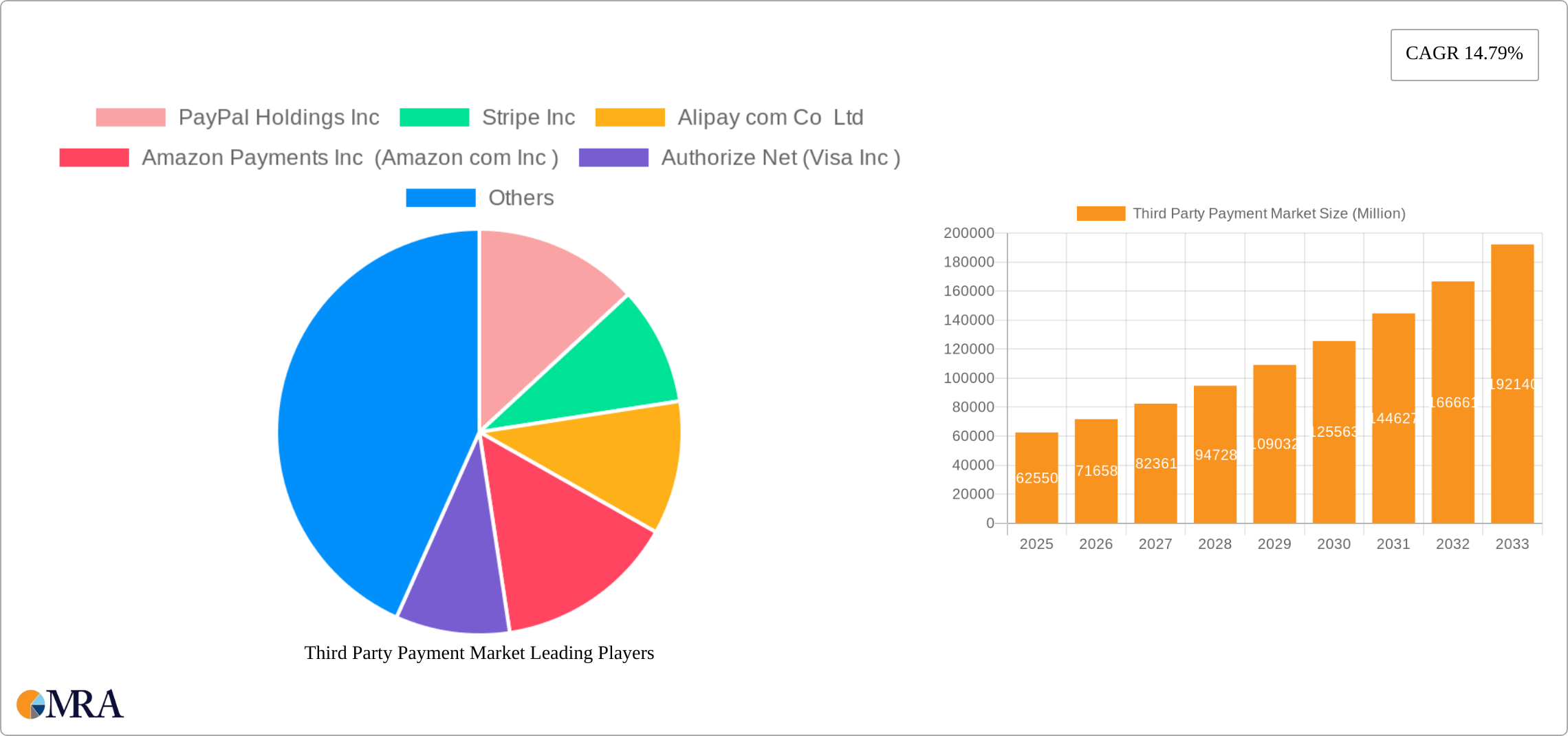
Task: Click the 2031 bar labeled 144627
Action: [x=1393, y=418]
